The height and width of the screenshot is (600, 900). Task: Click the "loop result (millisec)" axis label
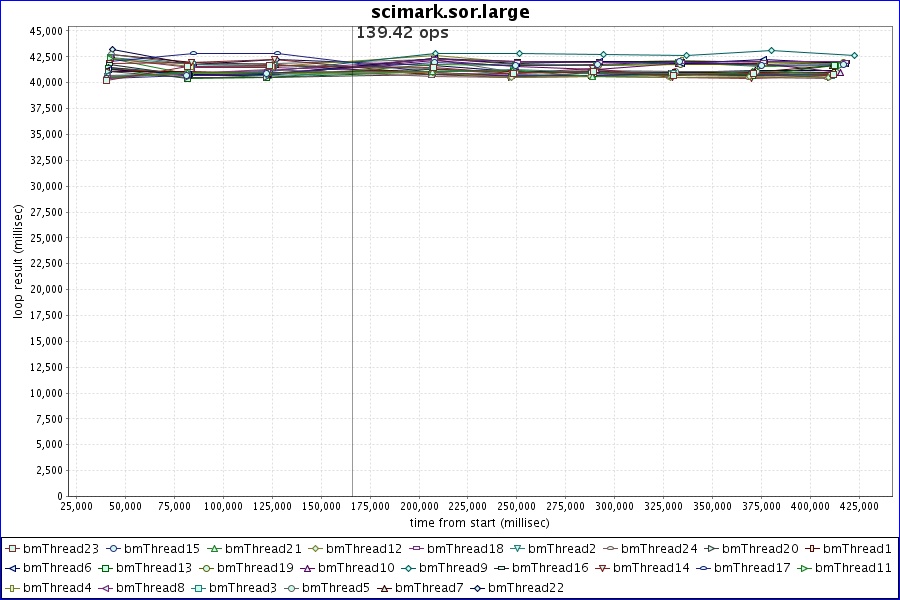pos(17,260)
